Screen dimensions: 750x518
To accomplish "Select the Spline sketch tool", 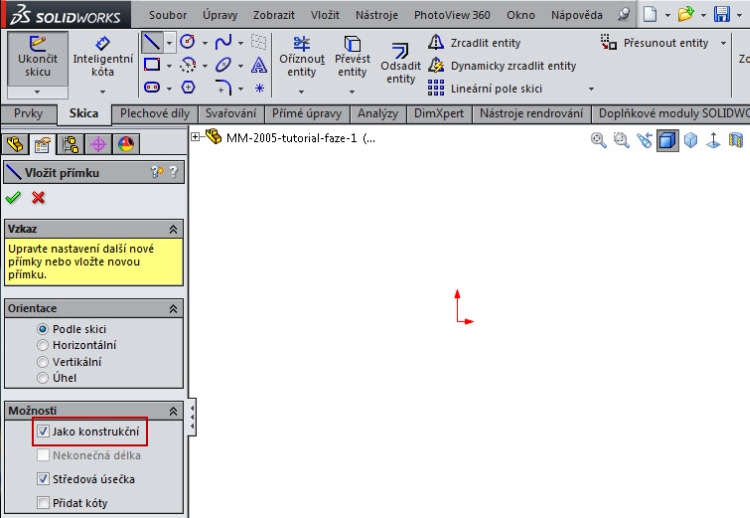I will point(223,42).
